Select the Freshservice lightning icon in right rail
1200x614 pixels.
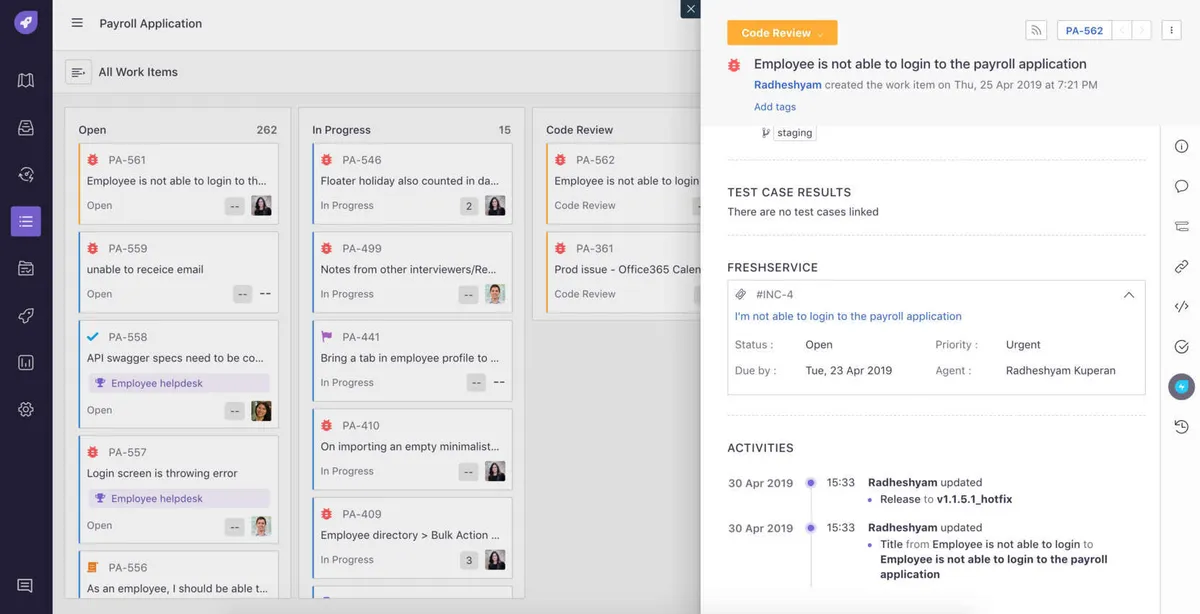(1181, 386)
